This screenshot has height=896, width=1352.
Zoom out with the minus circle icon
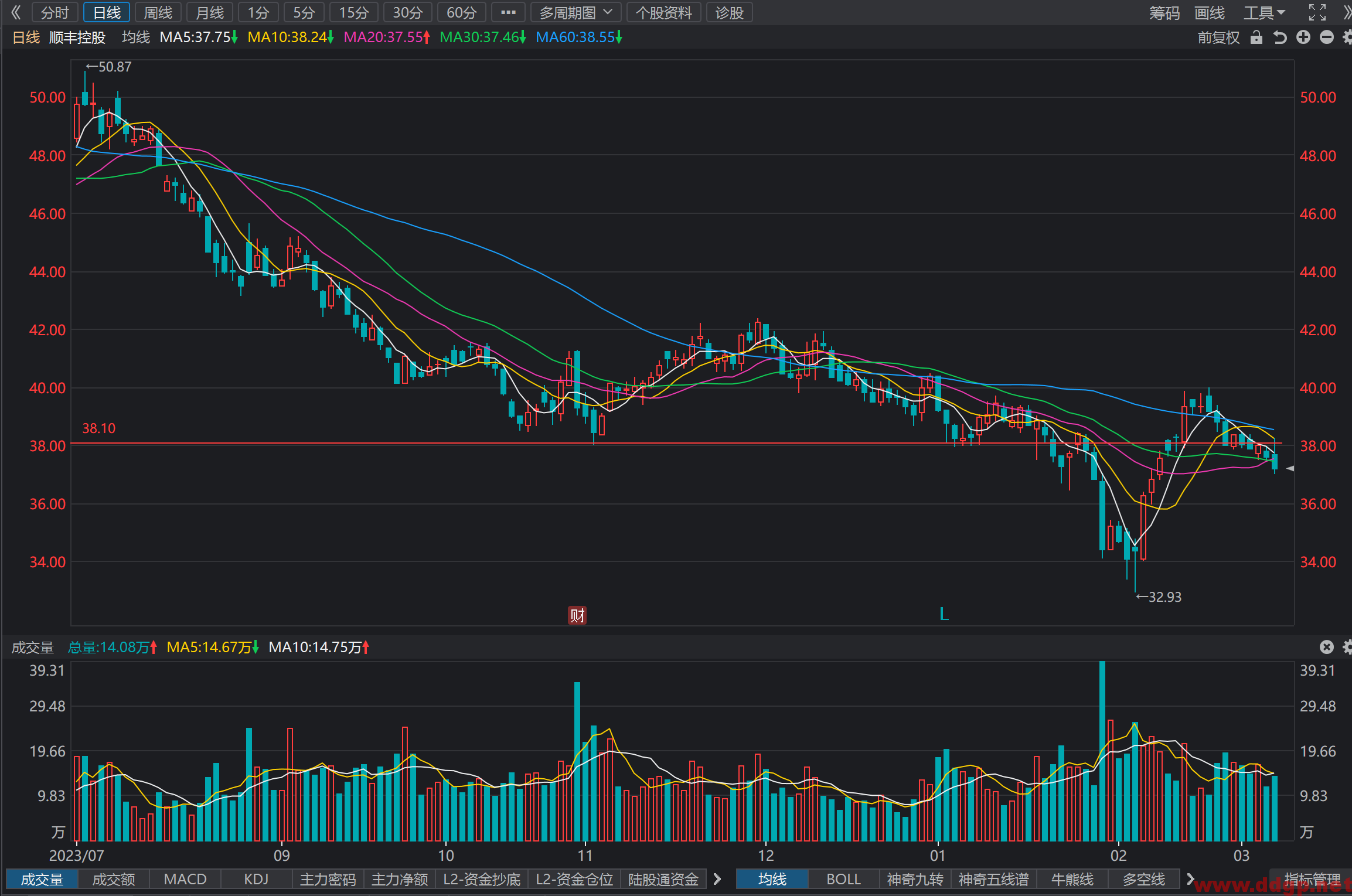1327,38
